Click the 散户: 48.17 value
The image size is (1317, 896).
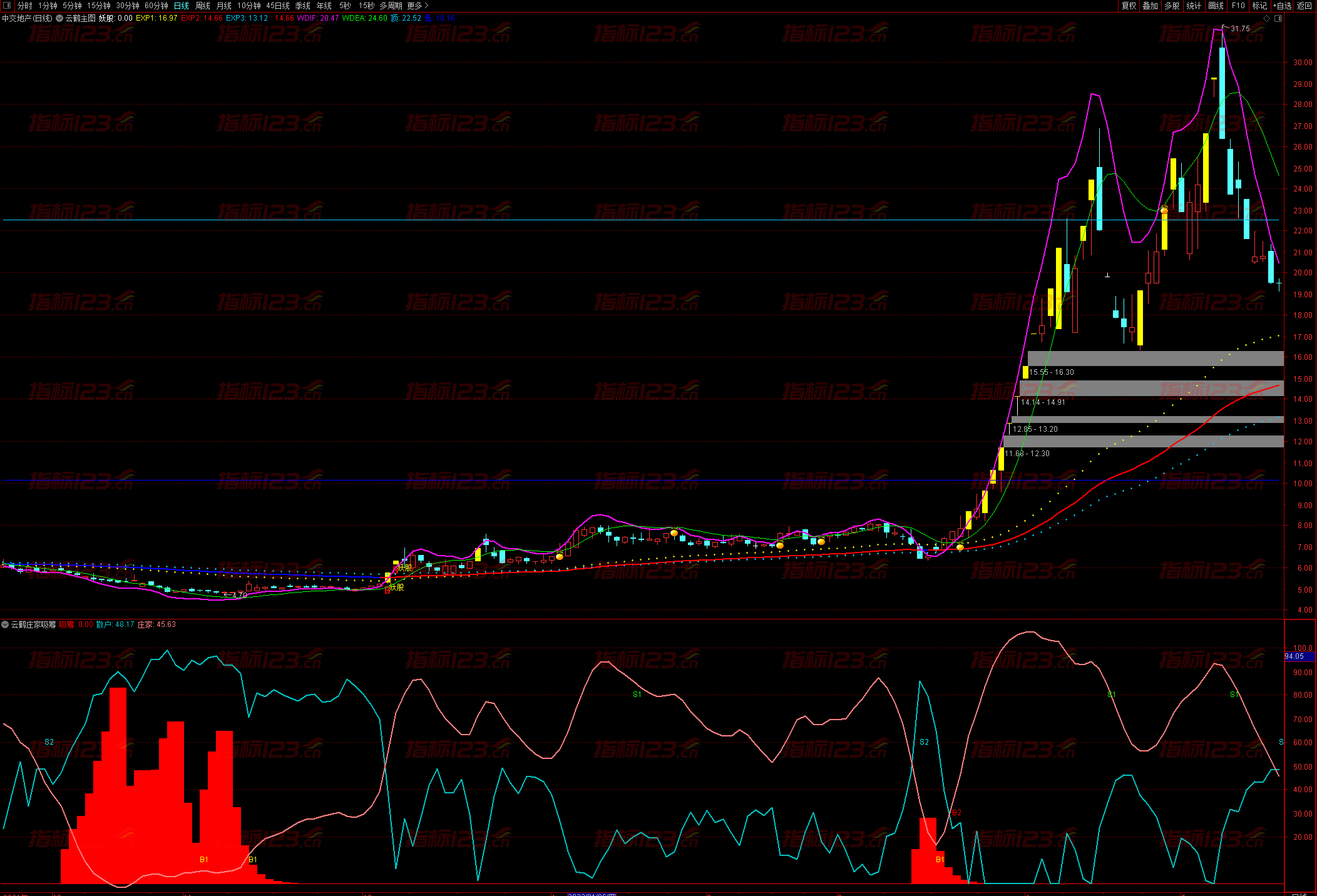pos(115,624)
